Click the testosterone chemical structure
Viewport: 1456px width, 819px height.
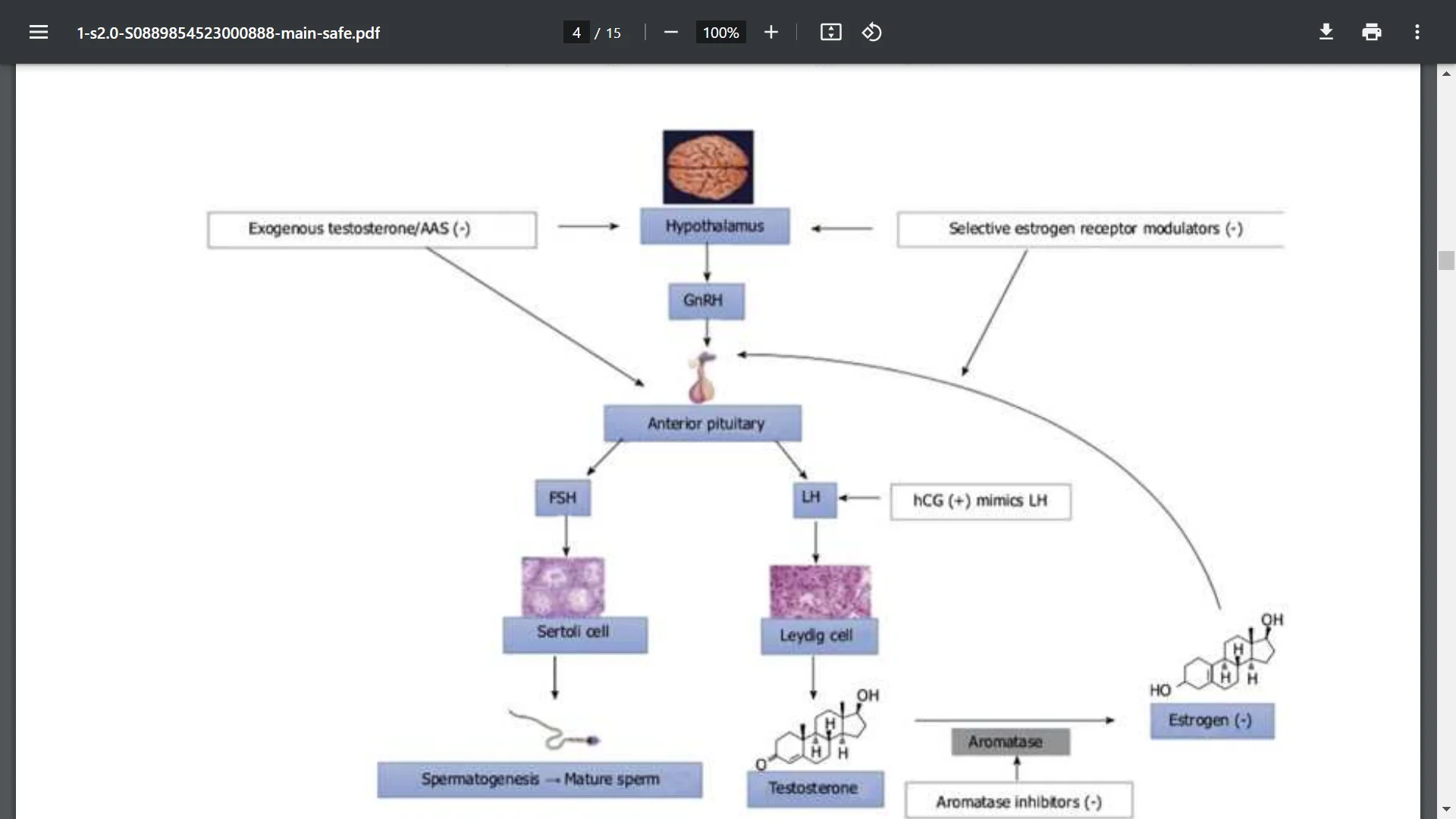(x=817, y=729)
